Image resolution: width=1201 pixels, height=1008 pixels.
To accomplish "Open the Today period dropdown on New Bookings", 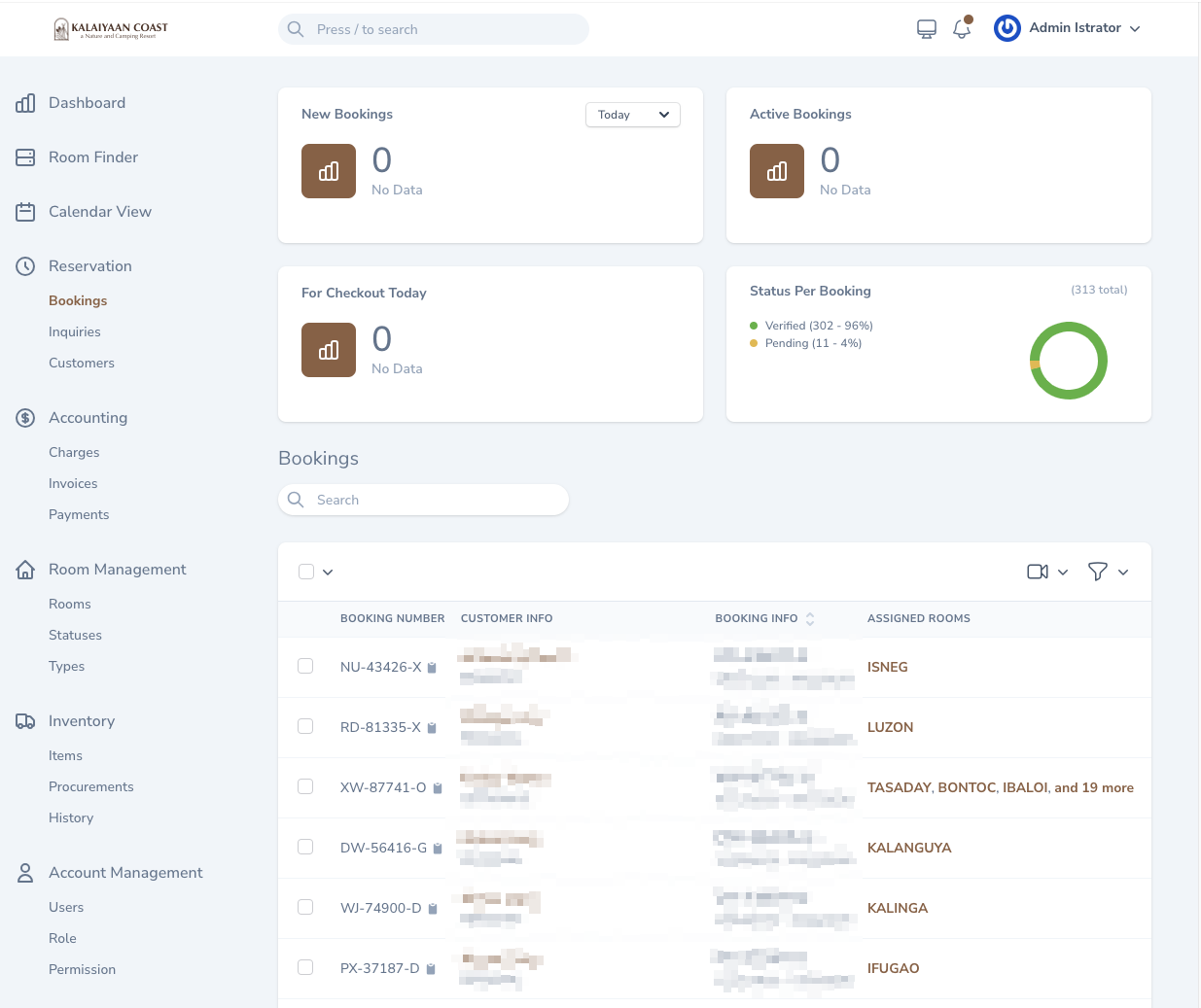I will [x=632, y=114].
